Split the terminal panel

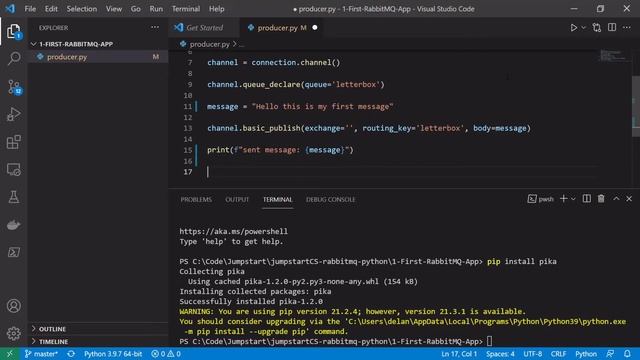pyautogui.click(x=587, y=199)
